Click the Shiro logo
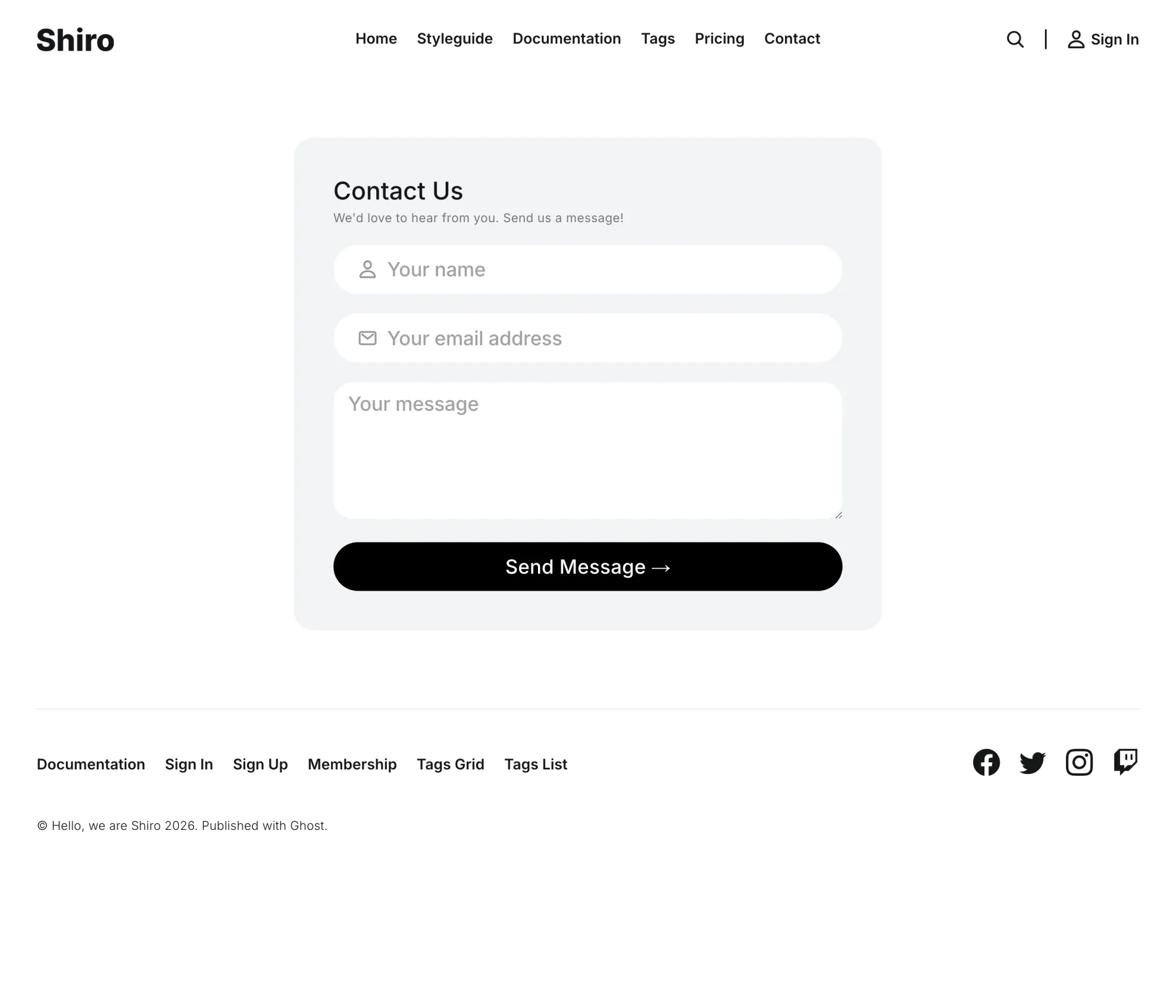The image size is (1176, 1008). click(x=75, y=40)
